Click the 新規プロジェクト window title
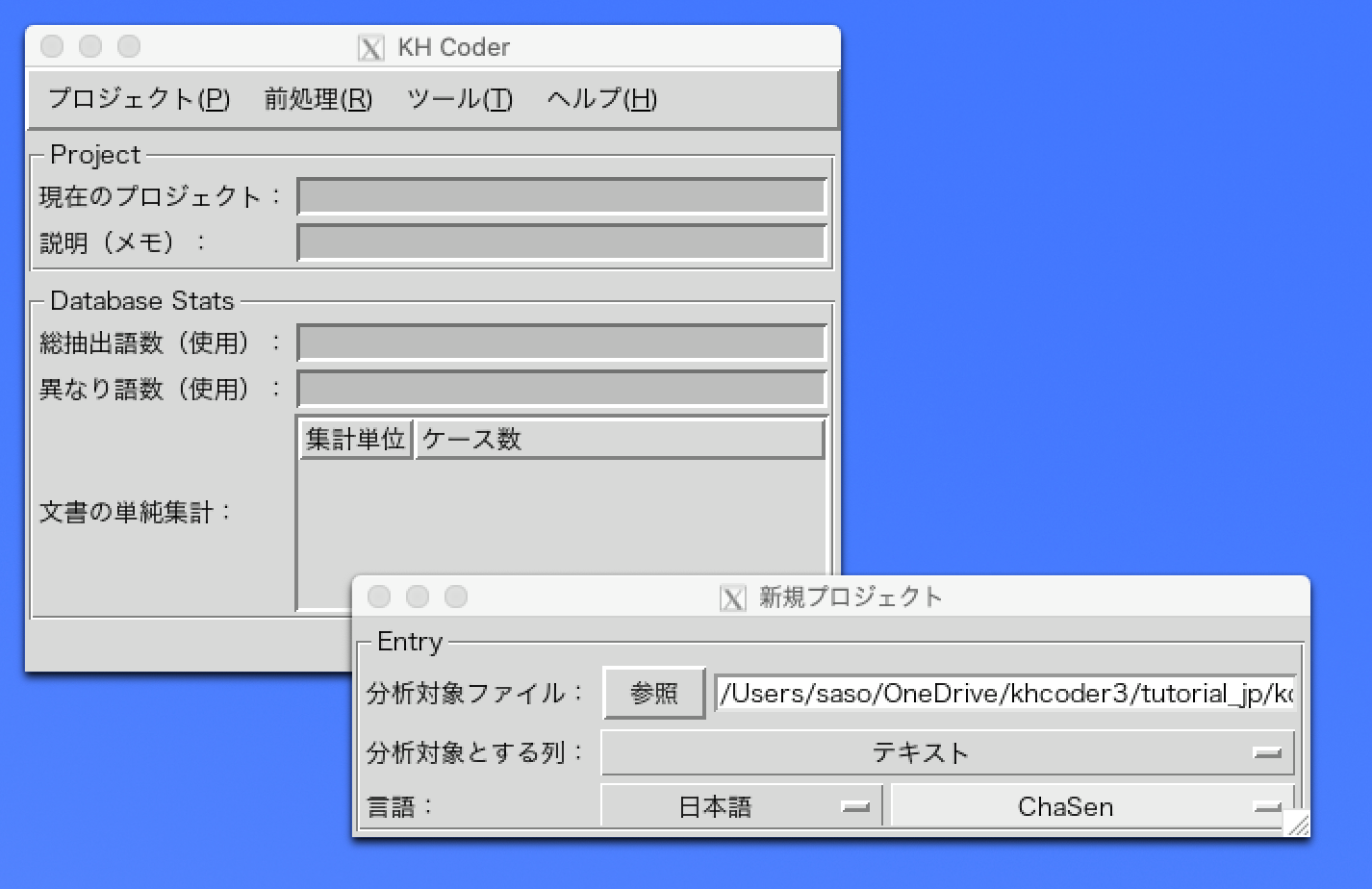 click(851, 597)
